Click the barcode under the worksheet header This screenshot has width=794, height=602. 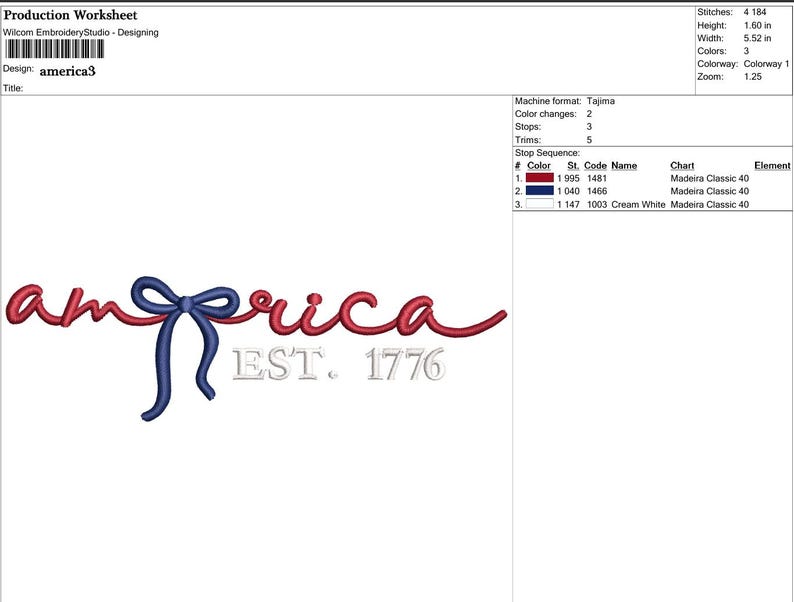click(x=55, y=49)
